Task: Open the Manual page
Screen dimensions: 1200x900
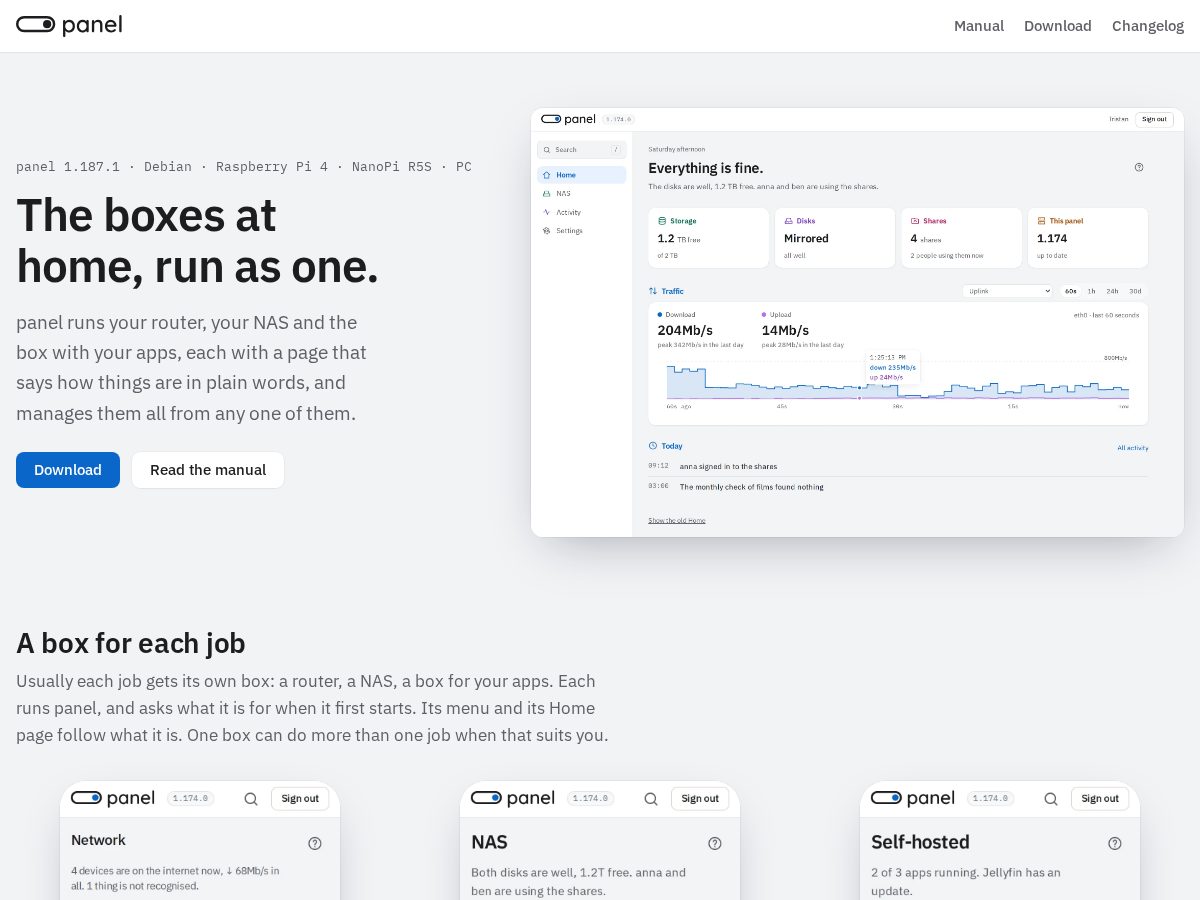Action: point(979,26)
